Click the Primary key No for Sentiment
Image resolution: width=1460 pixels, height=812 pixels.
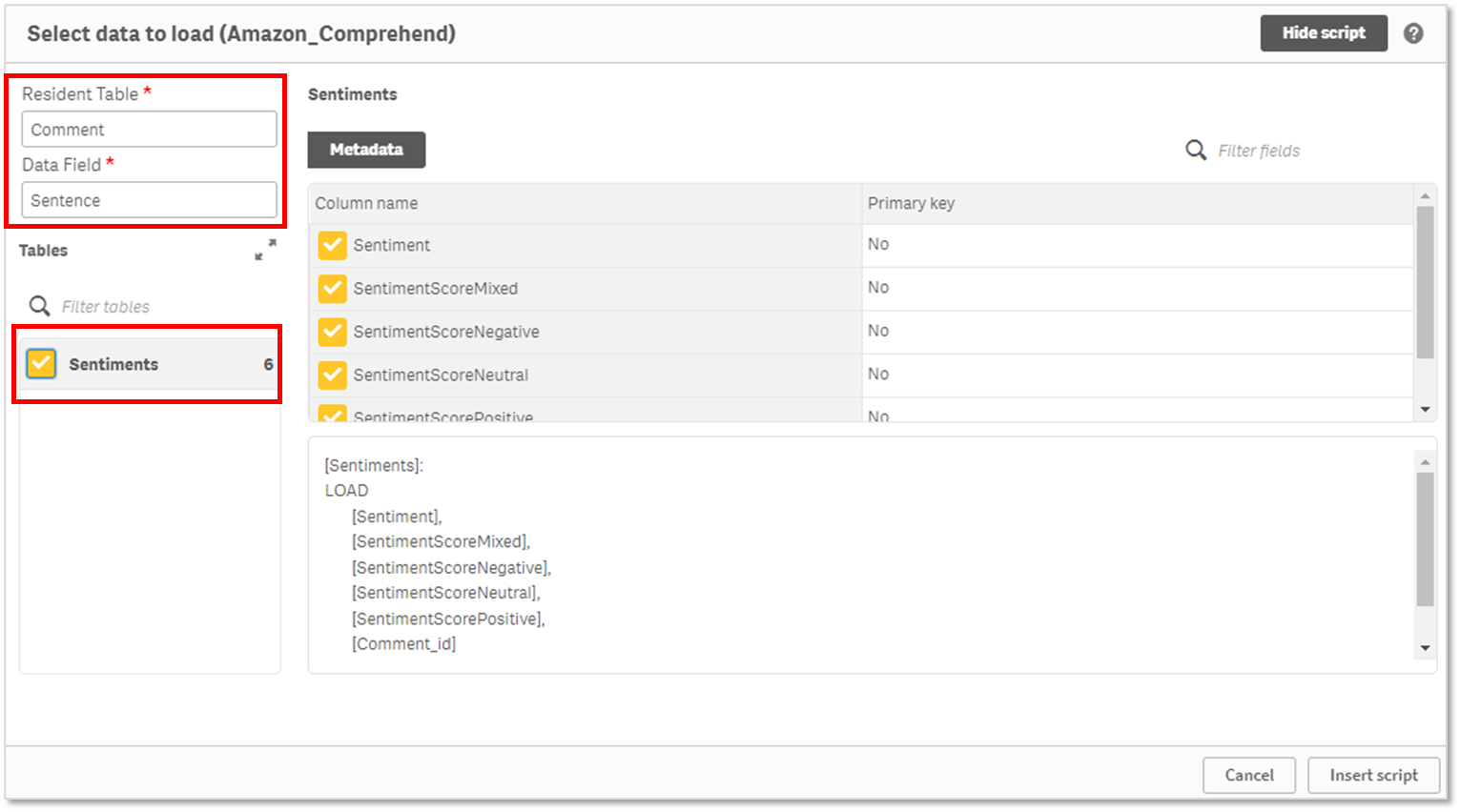click(878, 244)
